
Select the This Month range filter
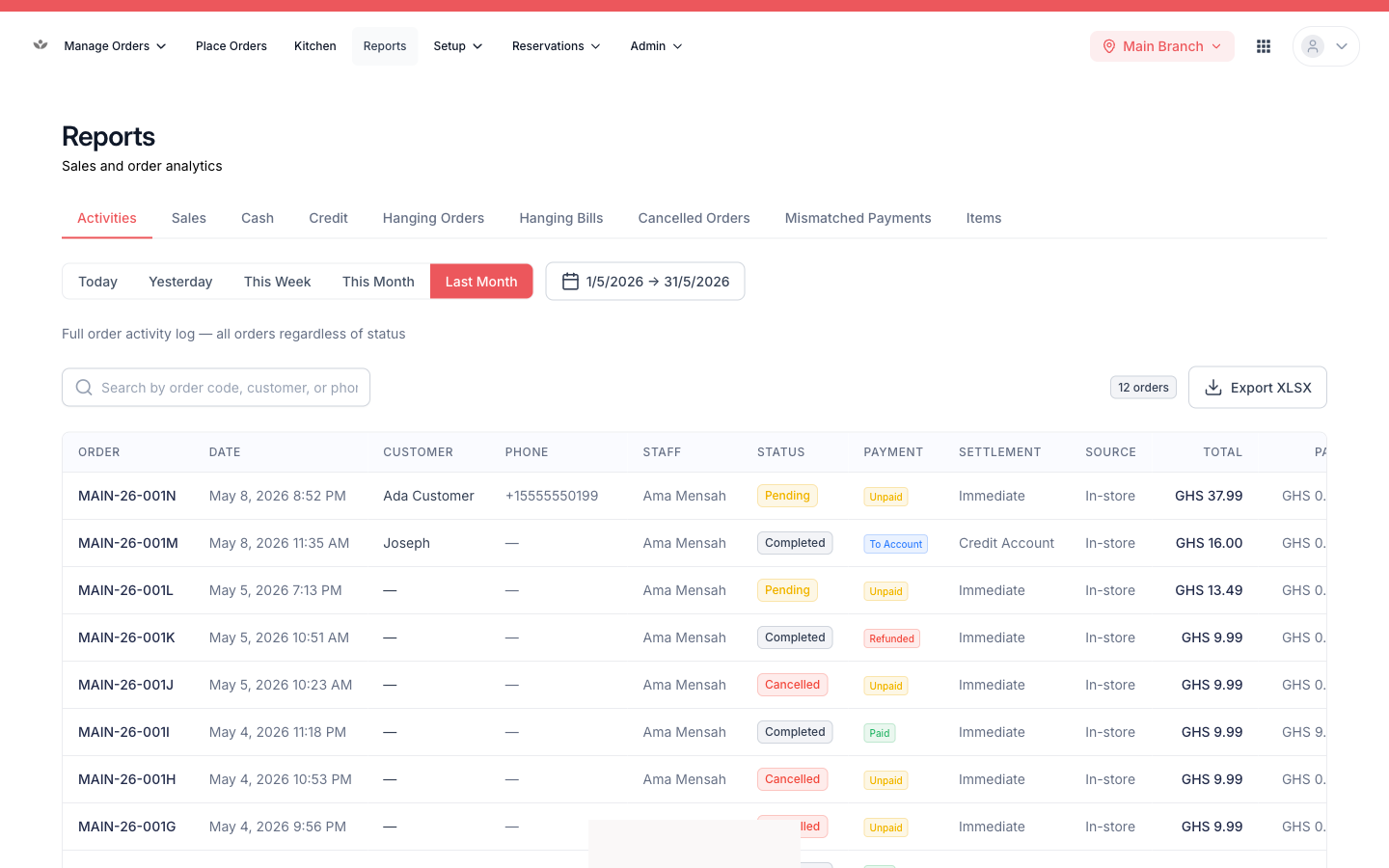(x=378, y=282)
